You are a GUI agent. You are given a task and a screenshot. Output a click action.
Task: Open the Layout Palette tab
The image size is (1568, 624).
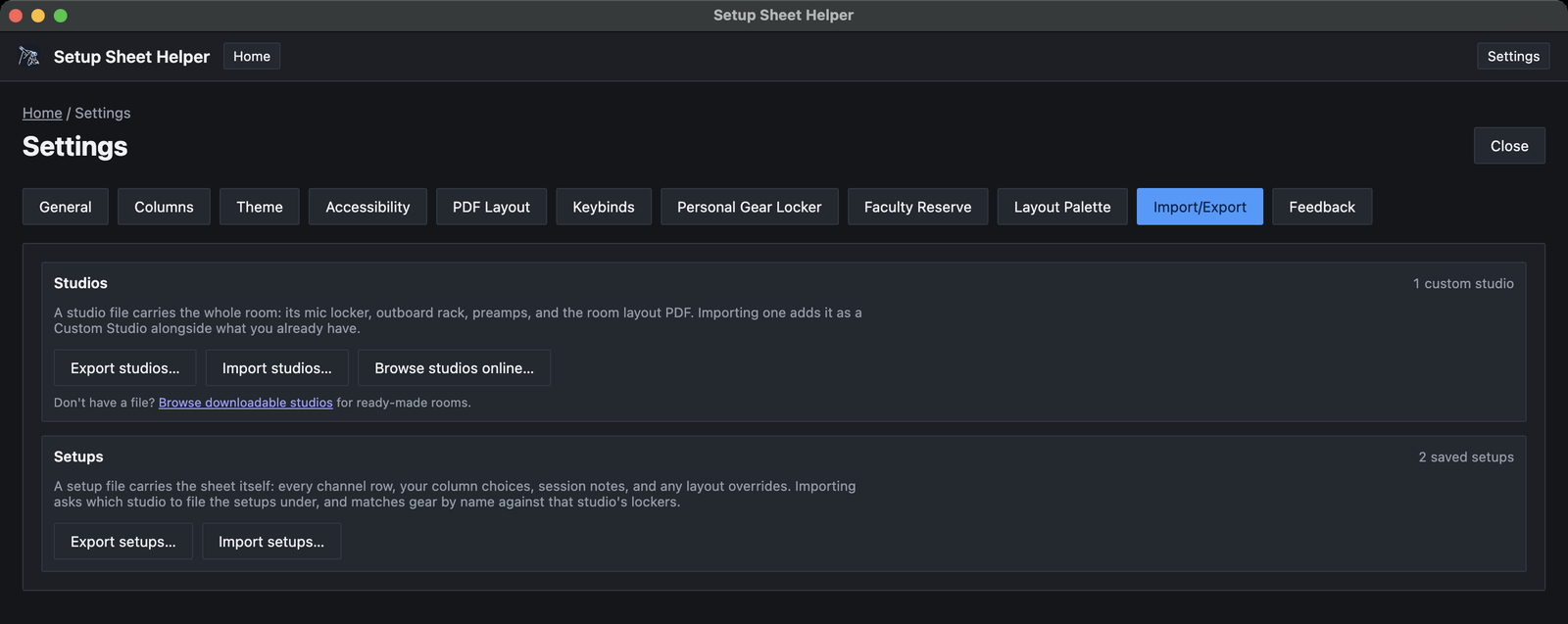coord(1062,207)
